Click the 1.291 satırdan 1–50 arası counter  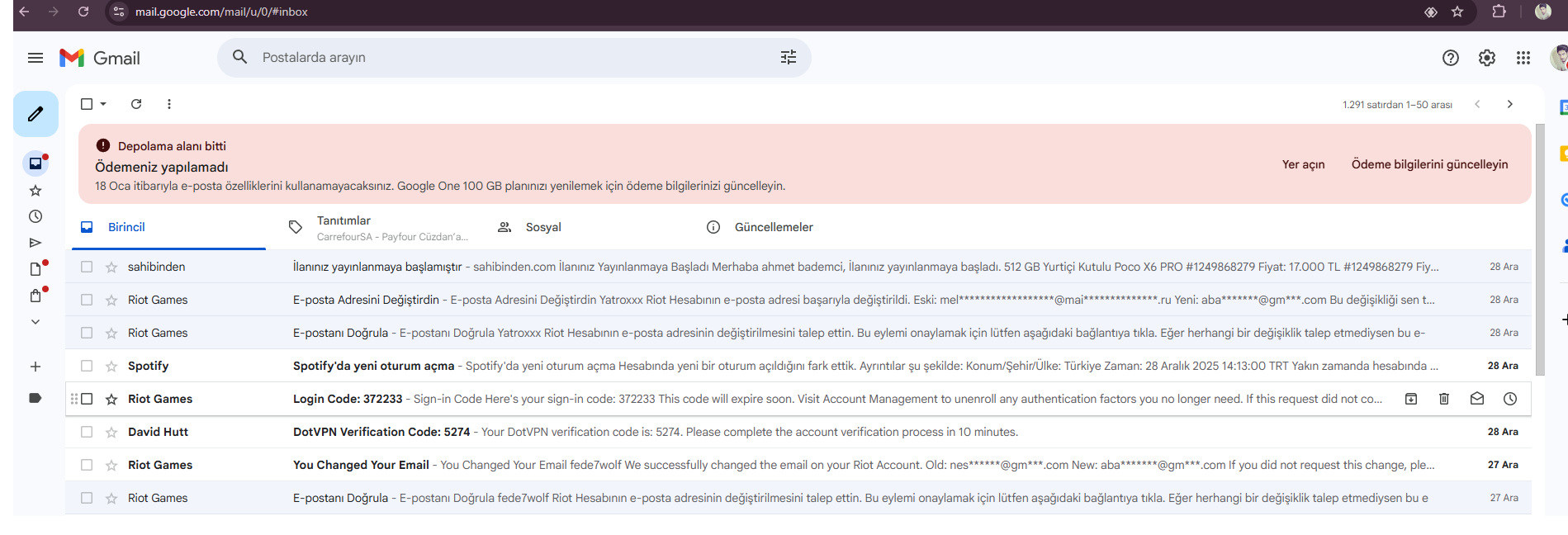click(1397, 105)
